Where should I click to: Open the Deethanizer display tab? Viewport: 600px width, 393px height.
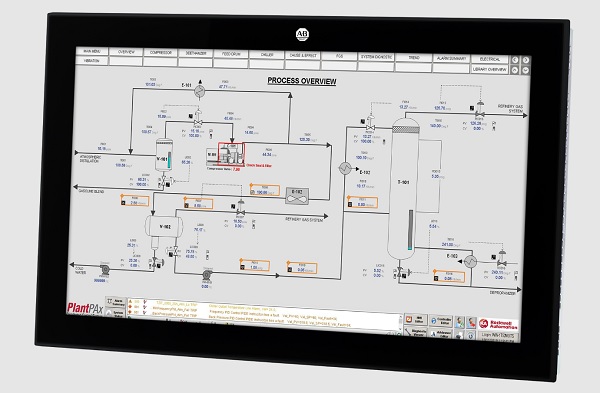point(196,53)
